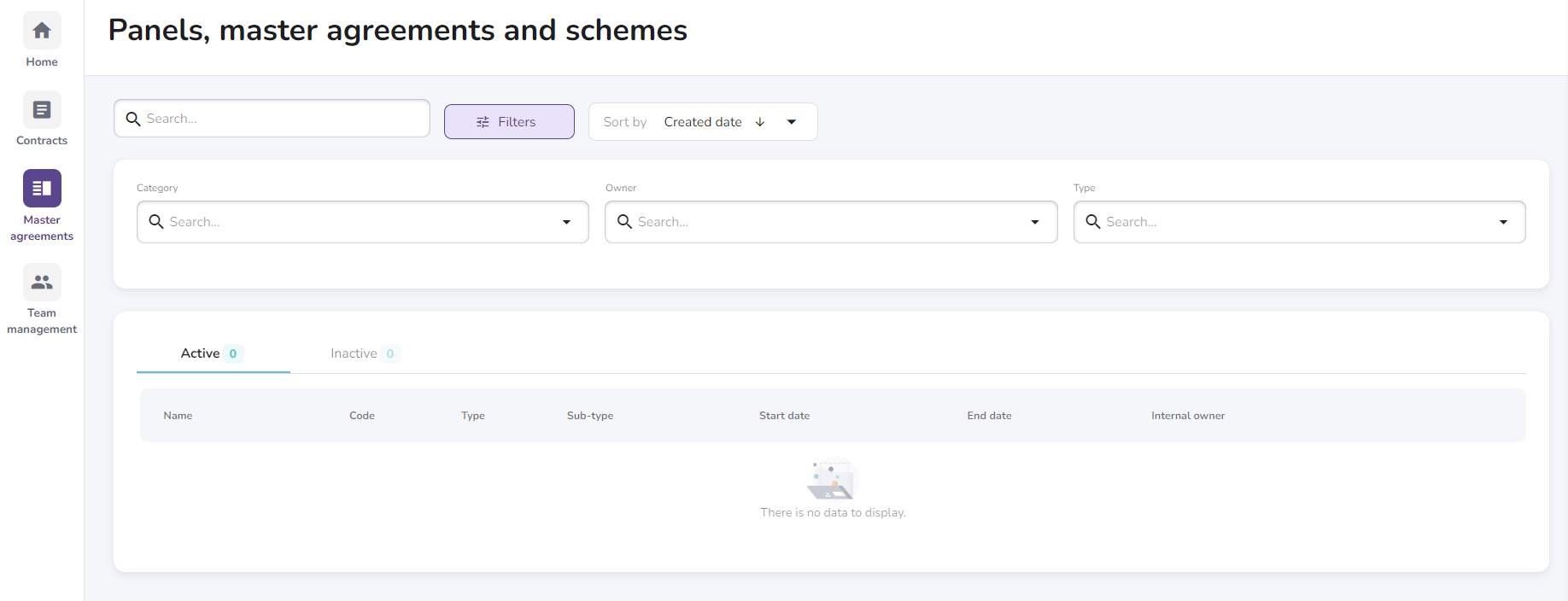Expand the Sort by dropdown arrow
1568x601 pixels.
pos(792,122)
